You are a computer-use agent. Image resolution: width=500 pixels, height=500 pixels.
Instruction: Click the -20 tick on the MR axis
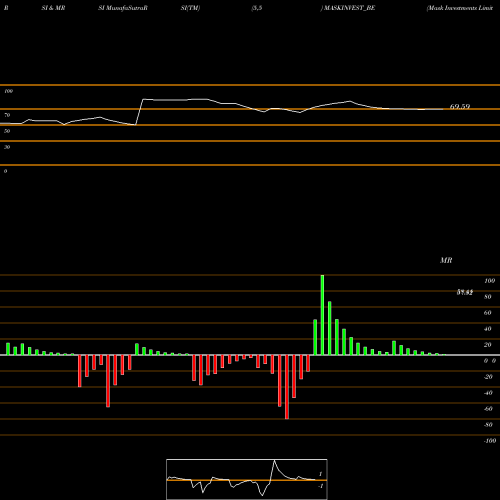pyautogui.click(x=488, y=377)
